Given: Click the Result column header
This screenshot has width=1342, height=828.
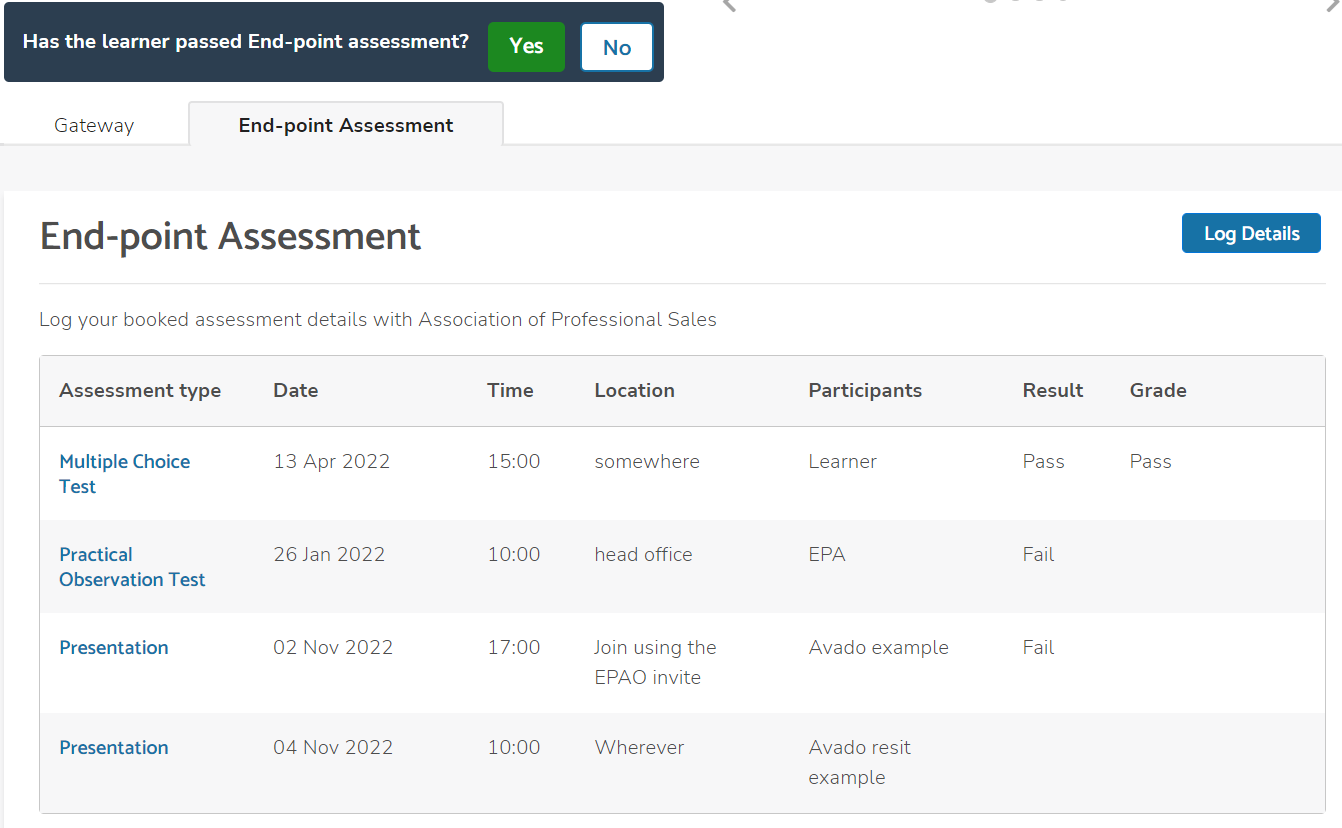Looking at the screenshot, I should [x=1052, y=391].
